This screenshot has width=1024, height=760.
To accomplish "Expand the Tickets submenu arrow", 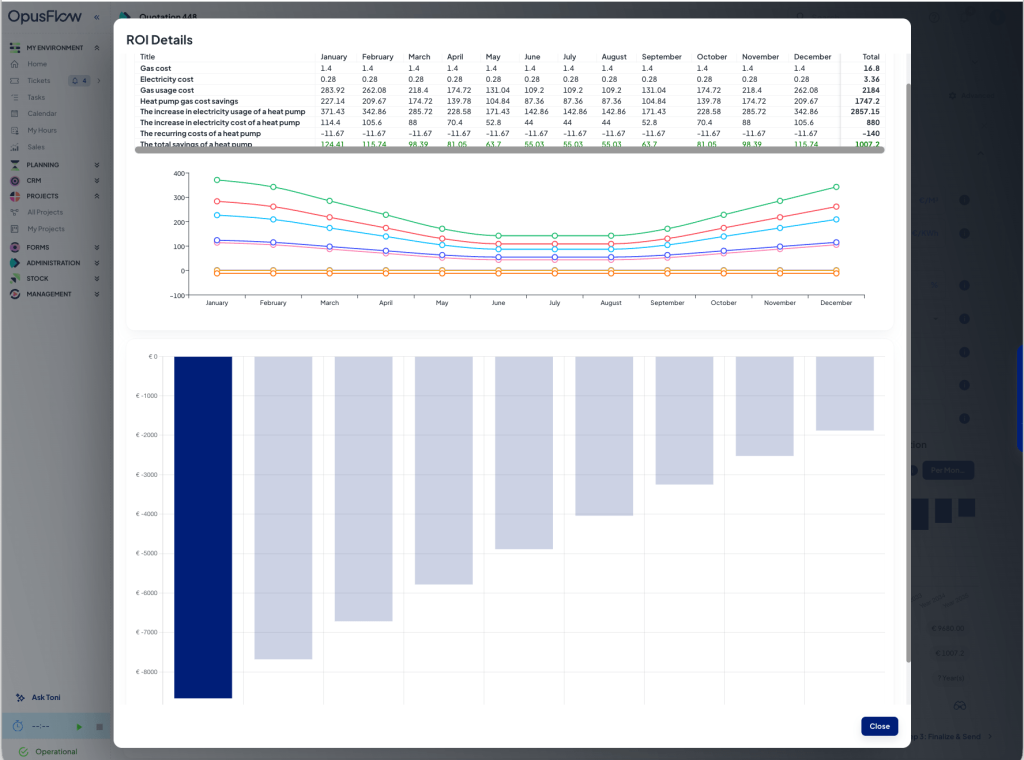I will 99,81.
